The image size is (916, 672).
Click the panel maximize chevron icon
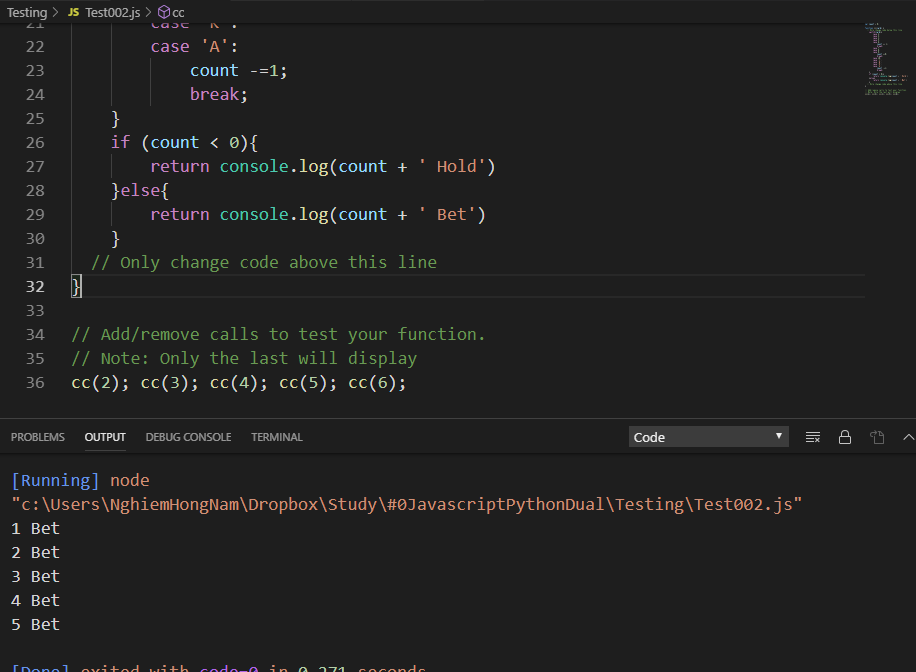(x=908, y=437)
